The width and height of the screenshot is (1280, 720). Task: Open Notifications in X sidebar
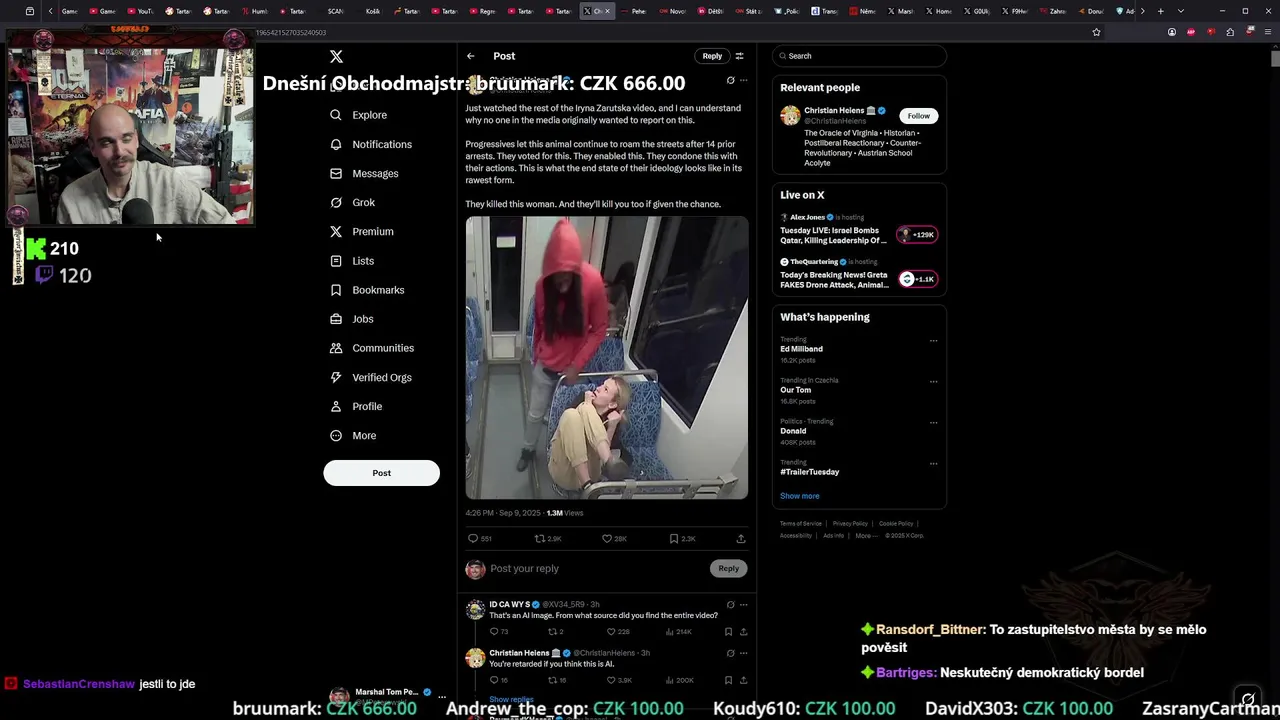click(370, 144)
